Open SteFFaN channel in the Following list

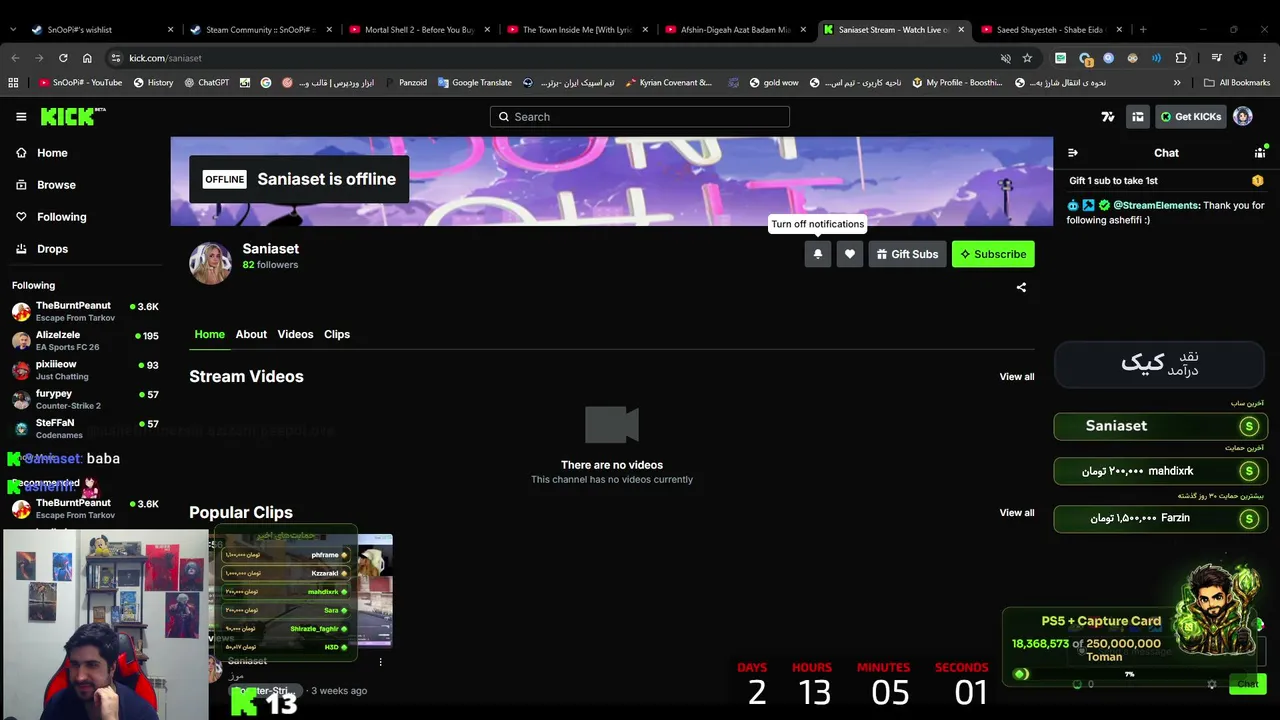[85, 428]
